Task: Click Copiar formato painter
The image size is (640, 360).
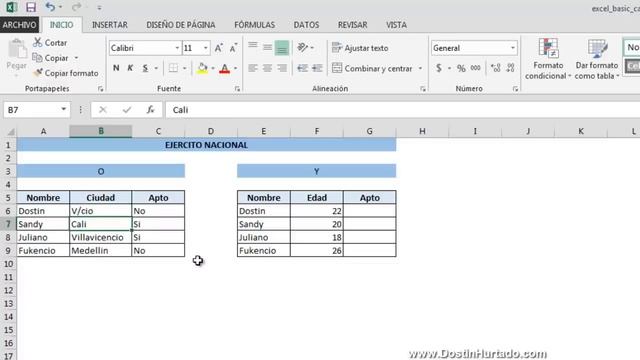Action: point(66,73)
